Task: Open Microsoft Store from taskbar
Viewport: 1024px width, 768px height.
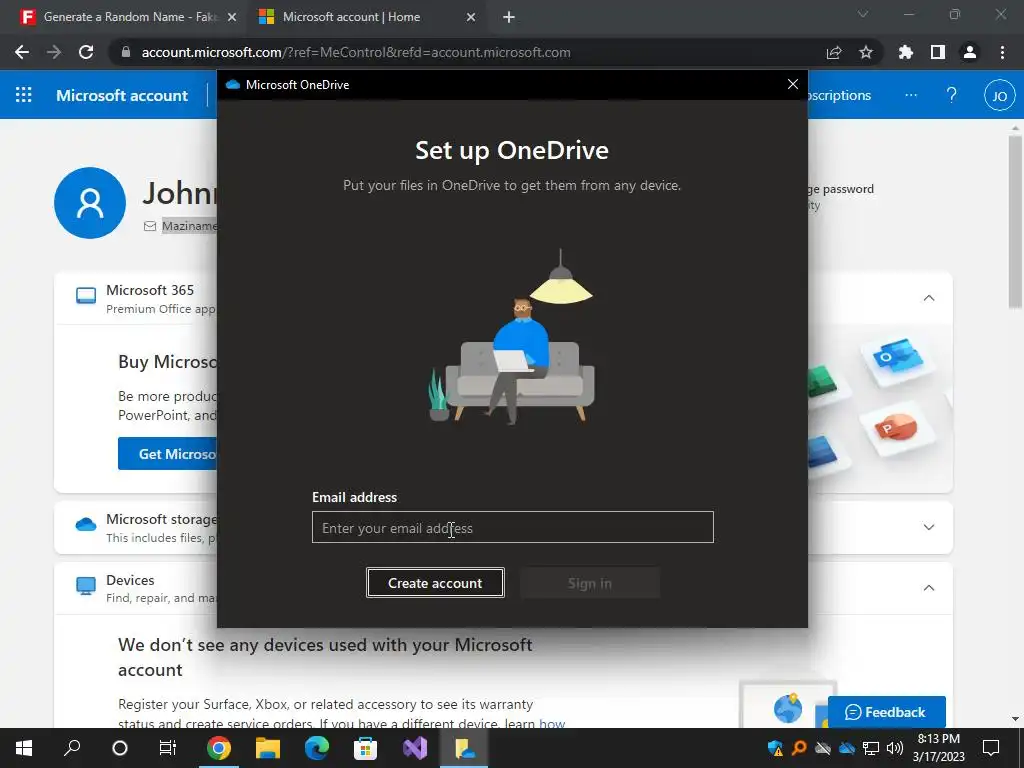Action: pyautogui.click(x=365, y=748)
